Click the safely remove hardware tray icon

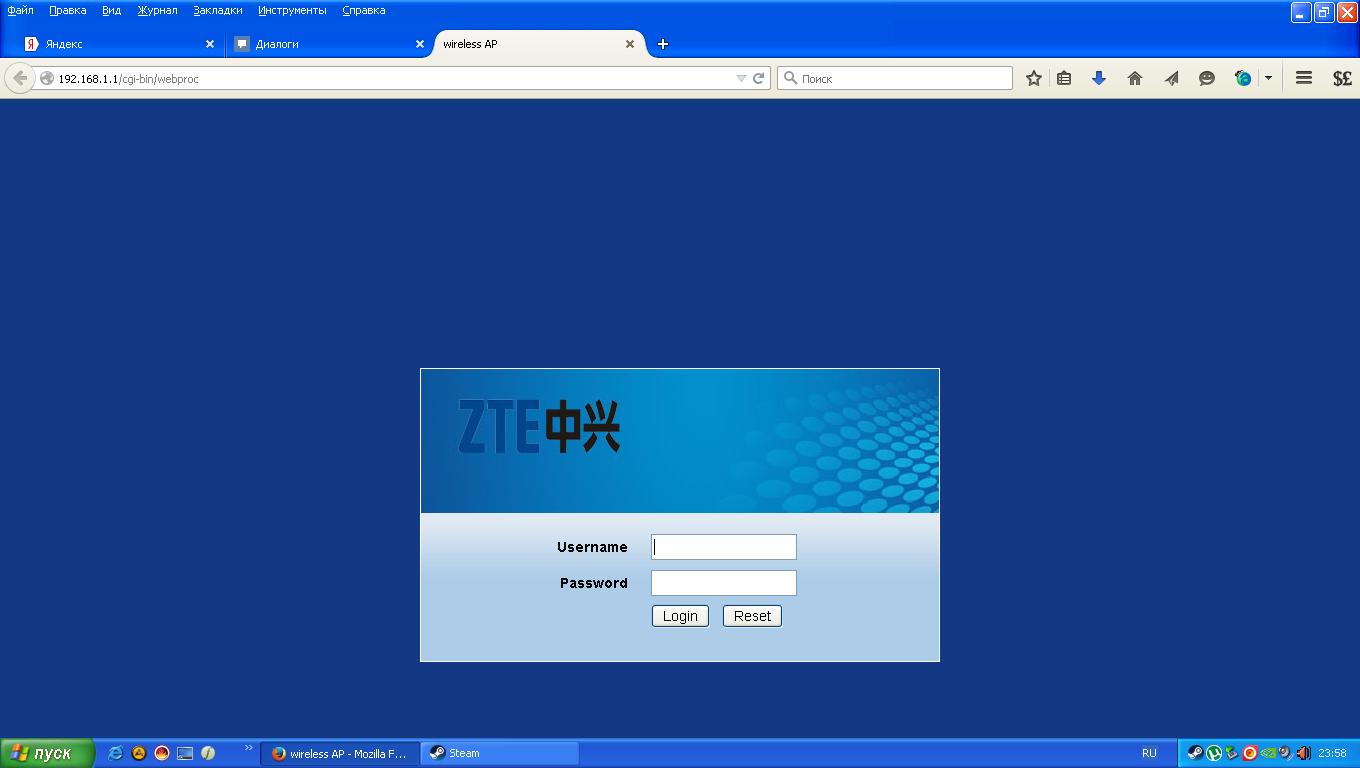tap(1231, 753)
